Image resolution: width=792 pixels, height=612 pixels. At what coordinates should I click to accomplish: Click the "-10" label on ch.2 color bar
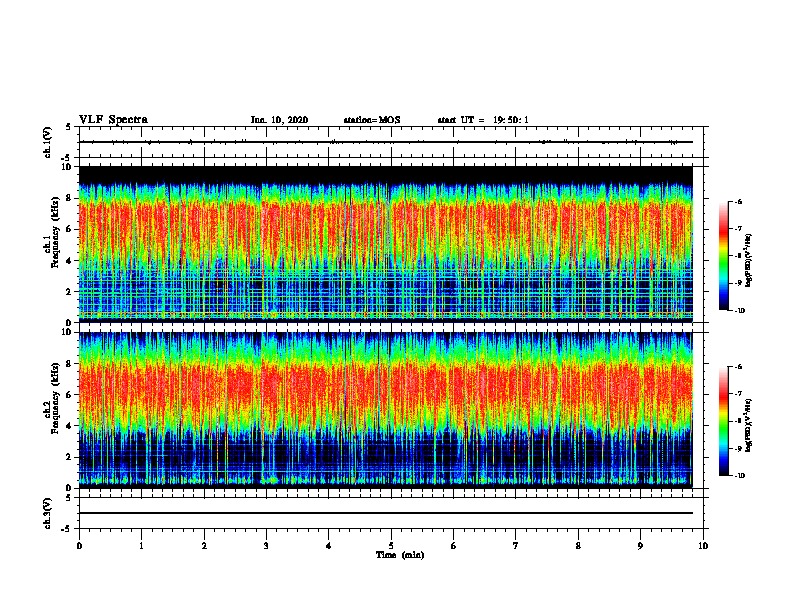pyautogui.click(x=739, y=476)
